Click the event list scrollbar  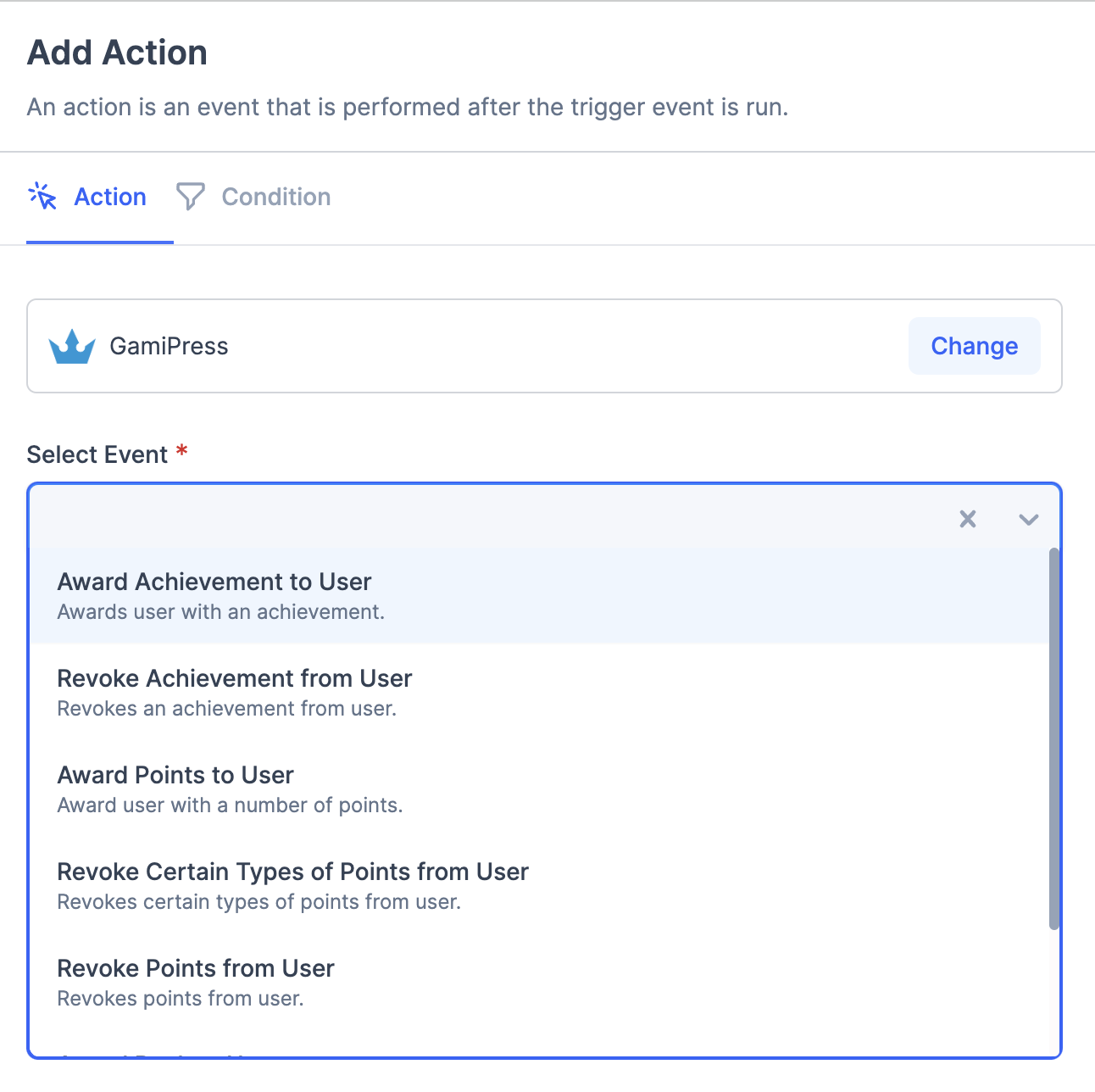(x=1053, y=738)
